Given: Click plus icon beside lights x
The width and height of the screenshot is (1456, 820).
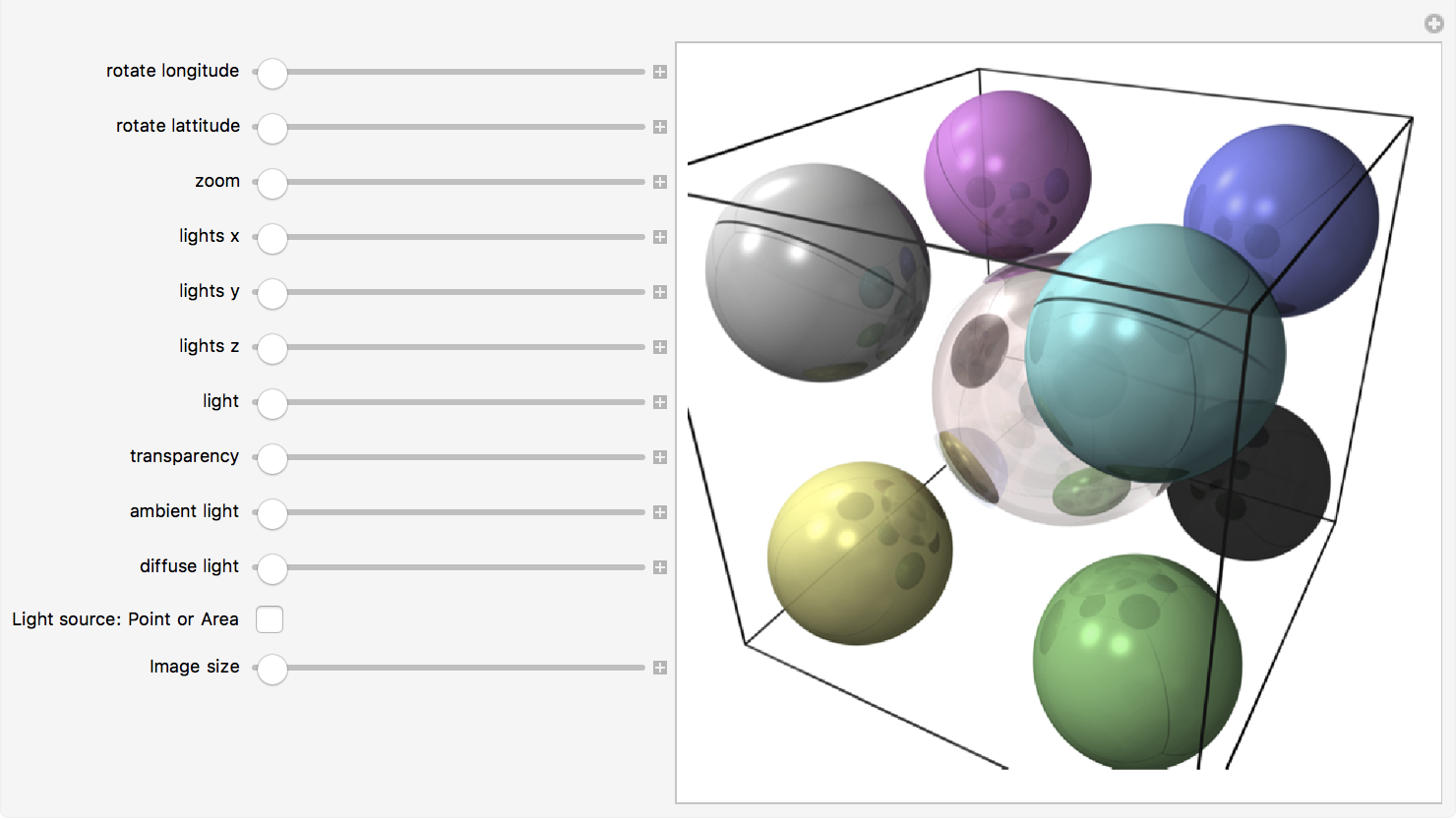Looking at the screenshot, I should [x=660, y=237].
